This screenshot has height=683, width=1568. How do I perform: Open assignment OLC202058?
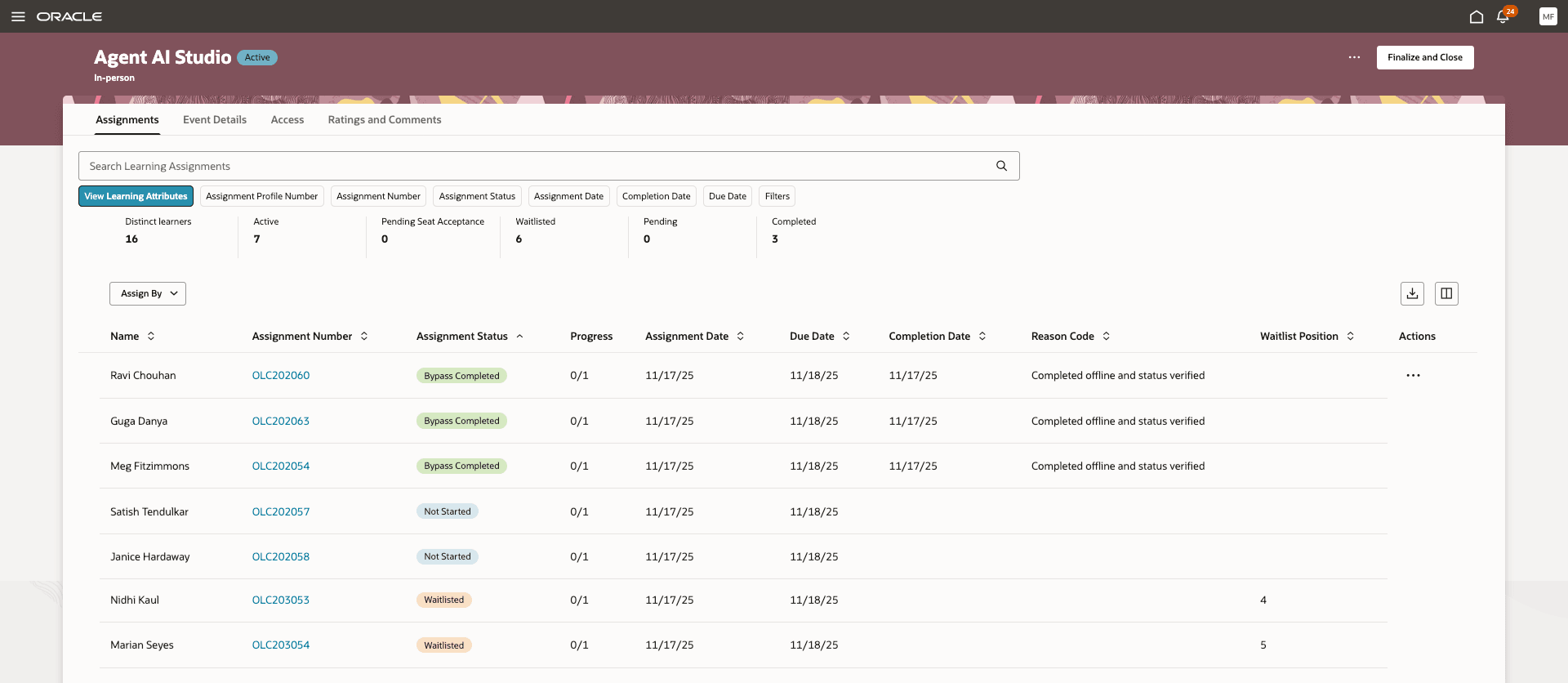point(281,557)
